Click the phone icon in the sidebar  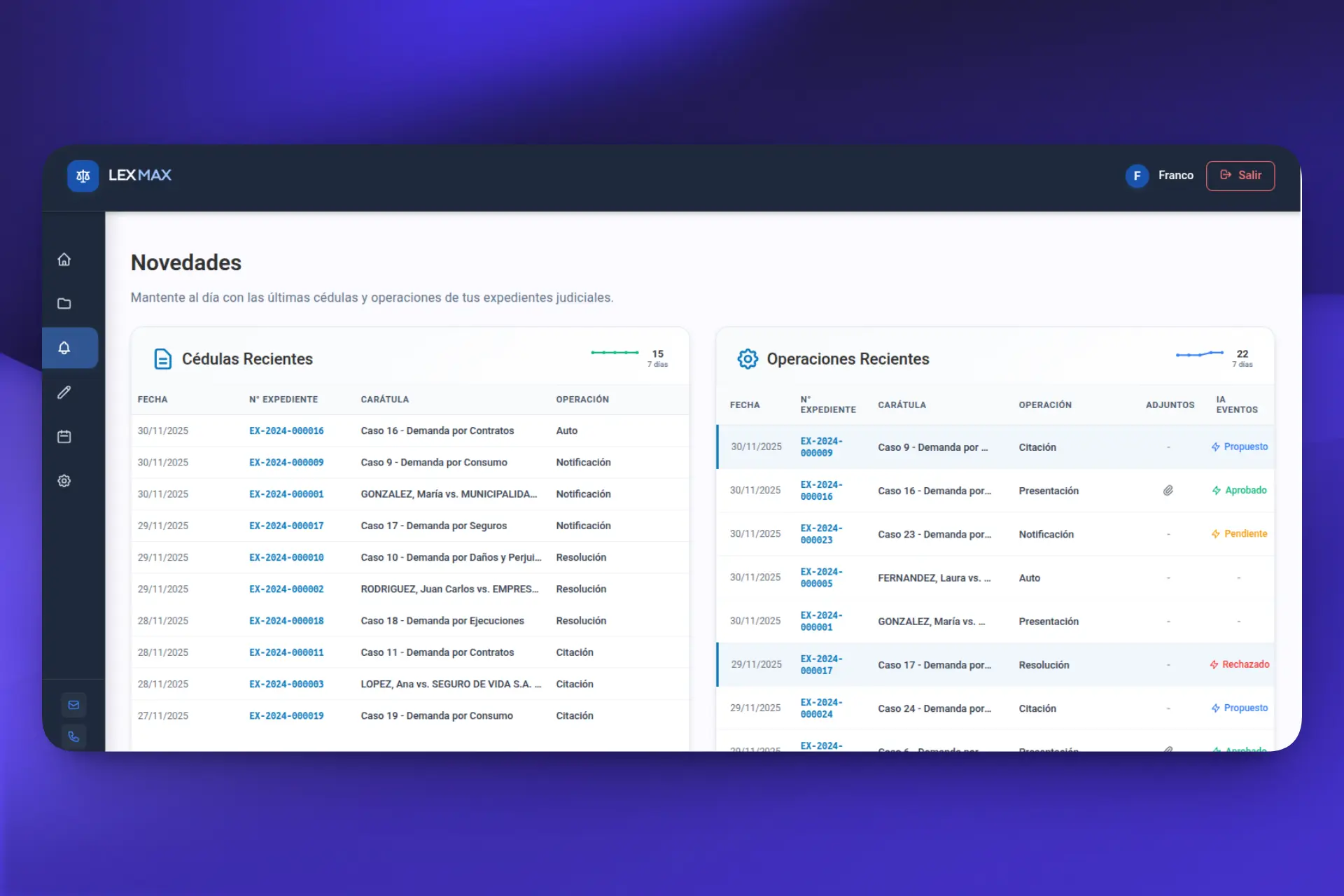[73, 736]
